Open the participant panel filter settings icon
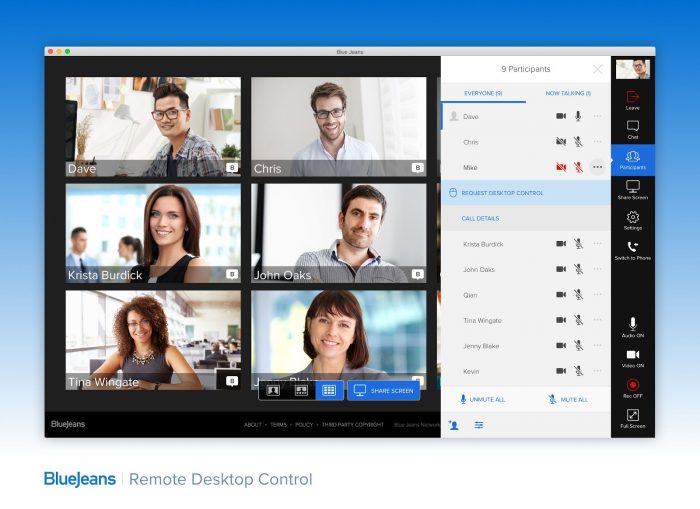 [x=479, y=425]
